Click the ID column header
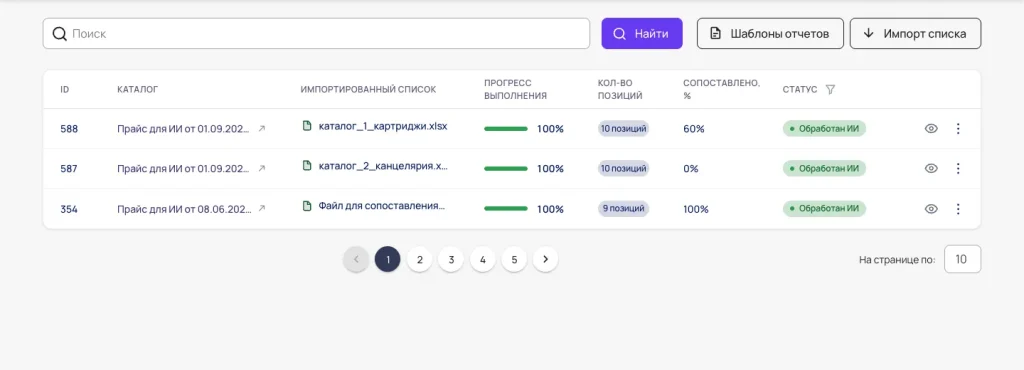The width and height of the screenshot is (1024, 370). 65,89
